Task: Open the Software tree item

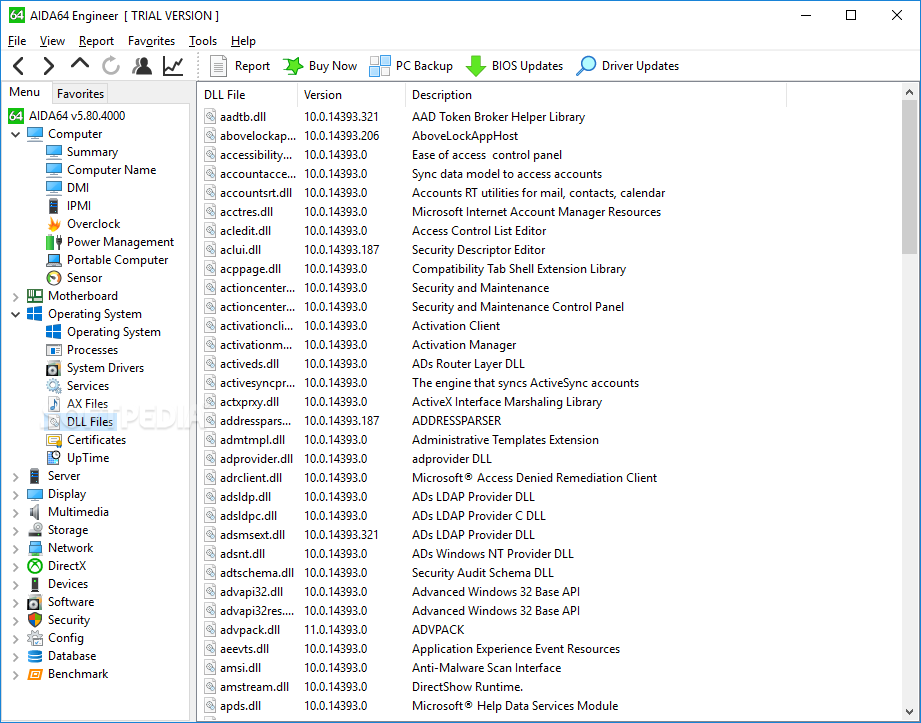Action: click(71, 602)
